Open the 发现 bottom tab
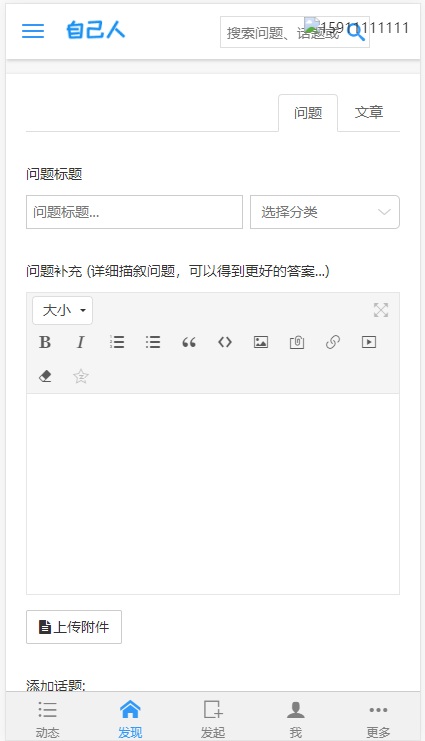This screenshot has height=741, width=425. pyautogui.click(x=130, y=719)
